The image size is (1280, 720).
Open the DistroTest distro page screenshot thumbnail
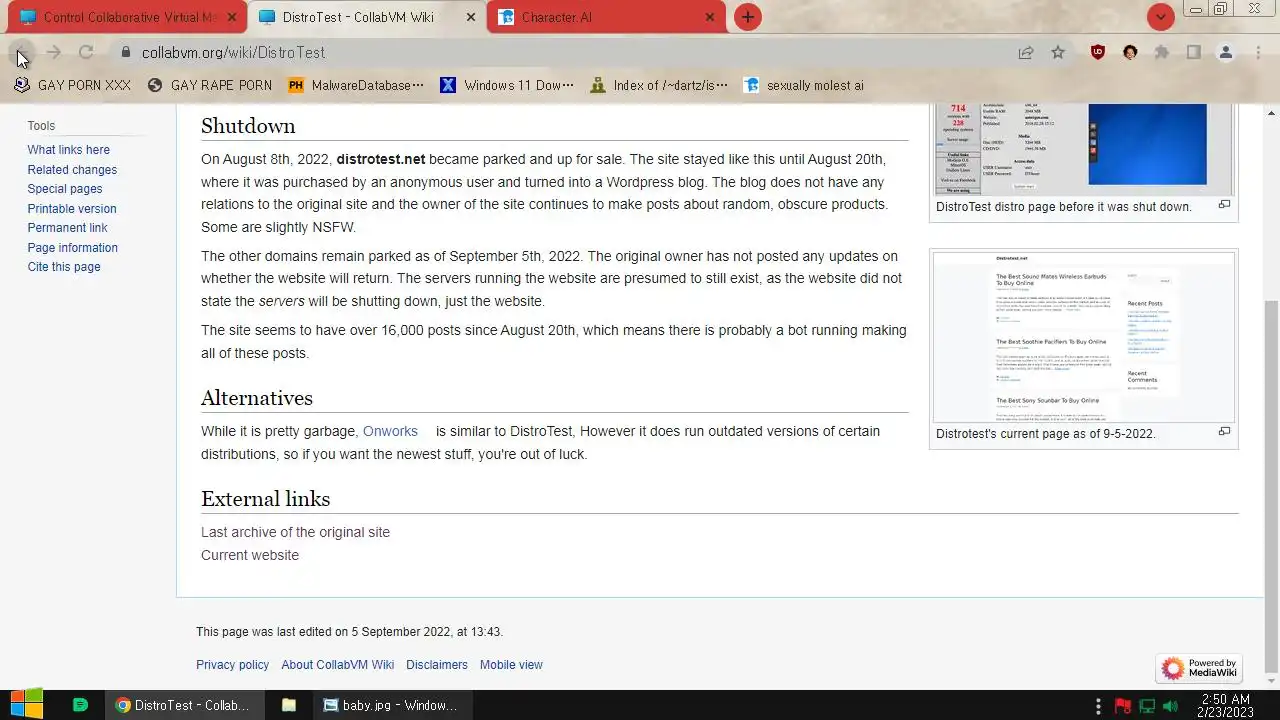click(x=1084, y=148)
